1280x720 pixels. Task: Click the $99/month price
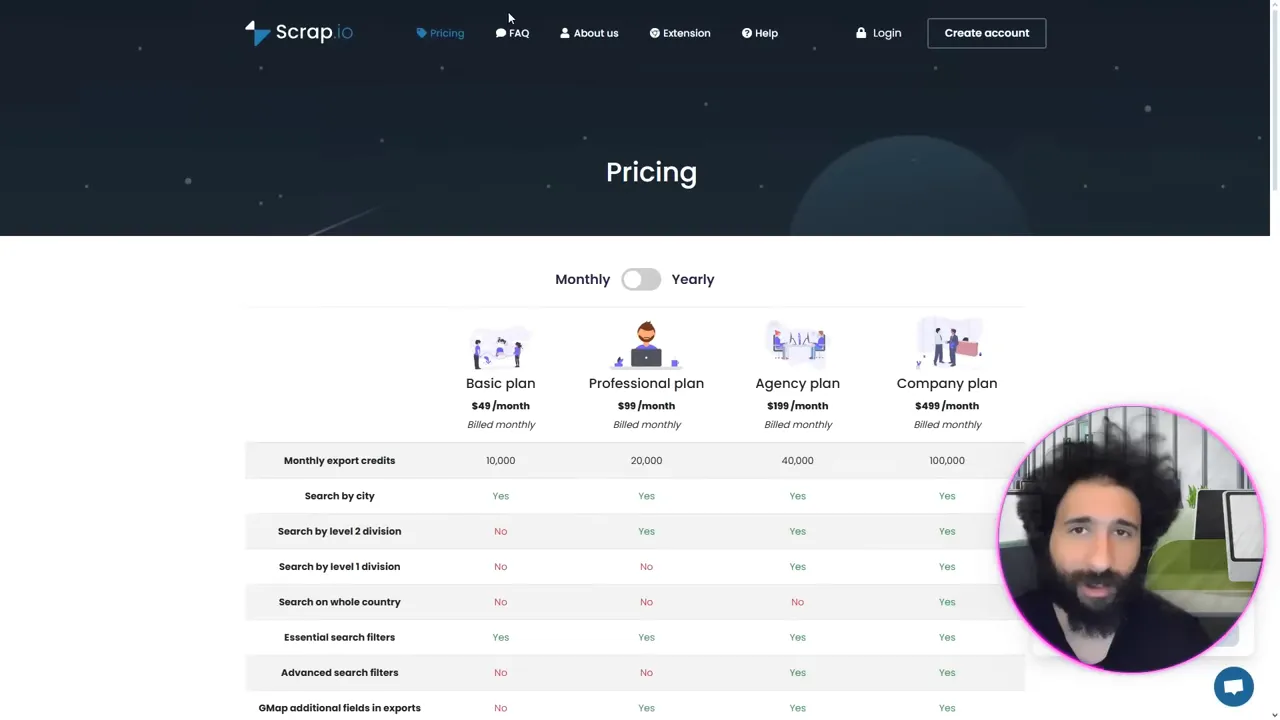tap(646, 406)
